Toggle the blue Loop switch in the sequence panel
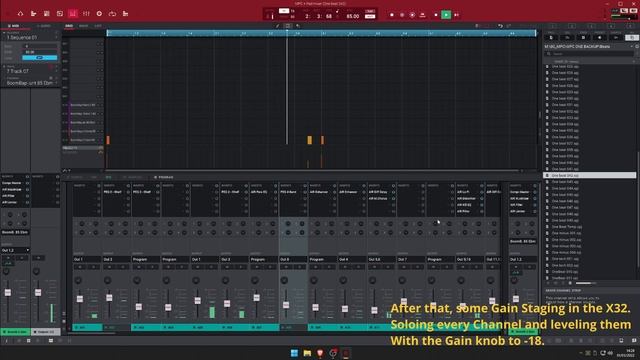The height and width of the screenshot is (360, 640). 40,58
